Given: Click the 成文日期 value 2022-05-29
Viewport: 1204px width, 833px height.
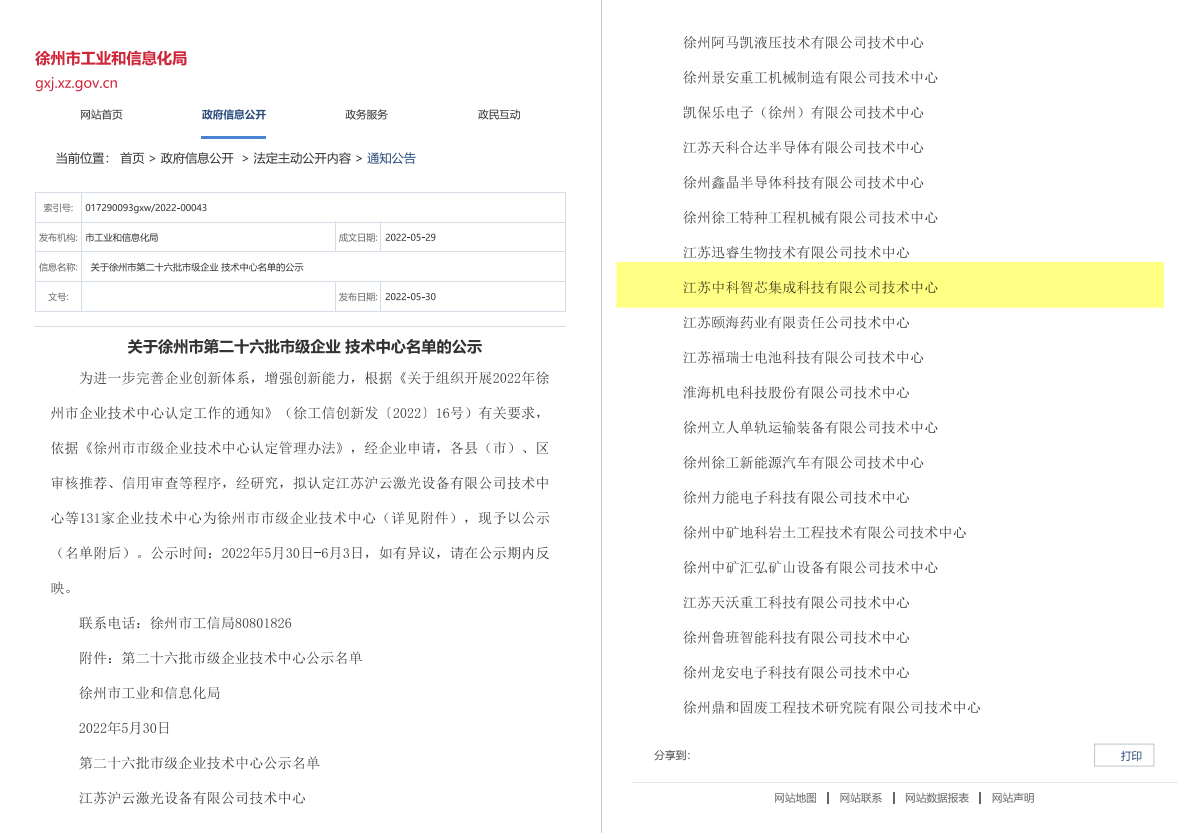Looking at the screenshot, I should tap(410, 237).
